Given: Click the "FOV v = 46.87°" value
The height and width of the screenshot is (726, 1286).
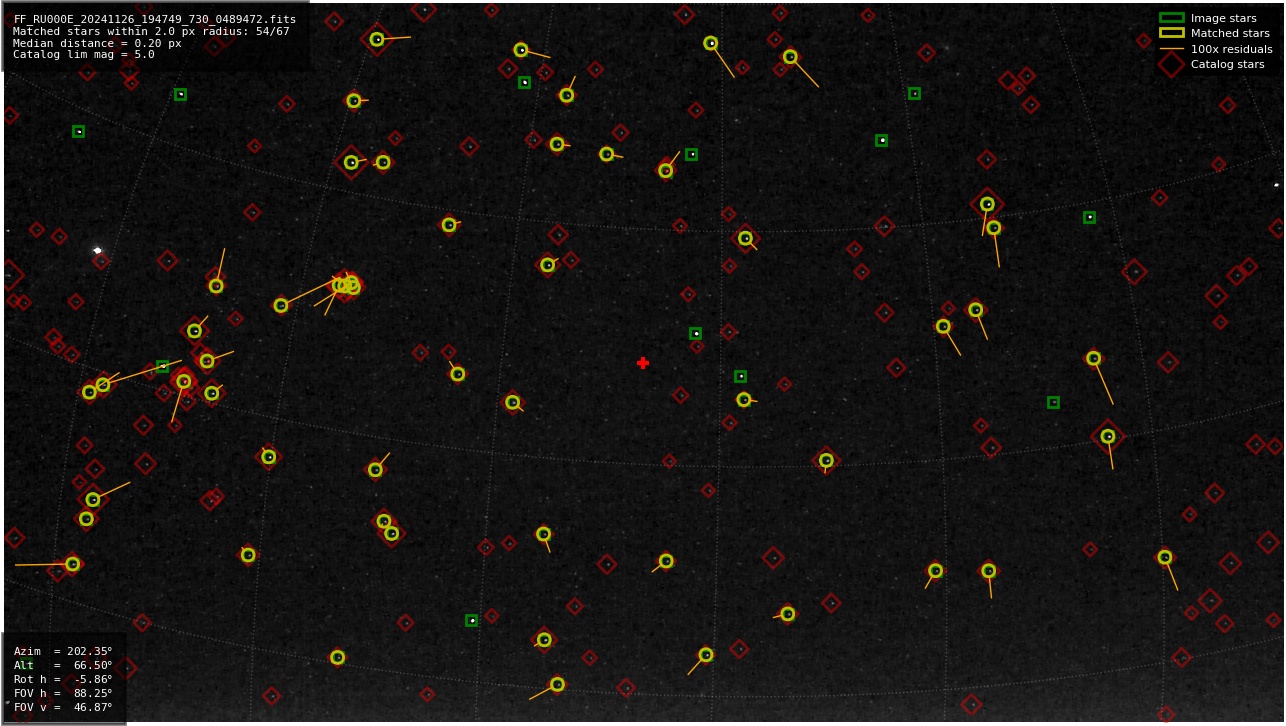Looking at the screenshot, I should point(63,707).
